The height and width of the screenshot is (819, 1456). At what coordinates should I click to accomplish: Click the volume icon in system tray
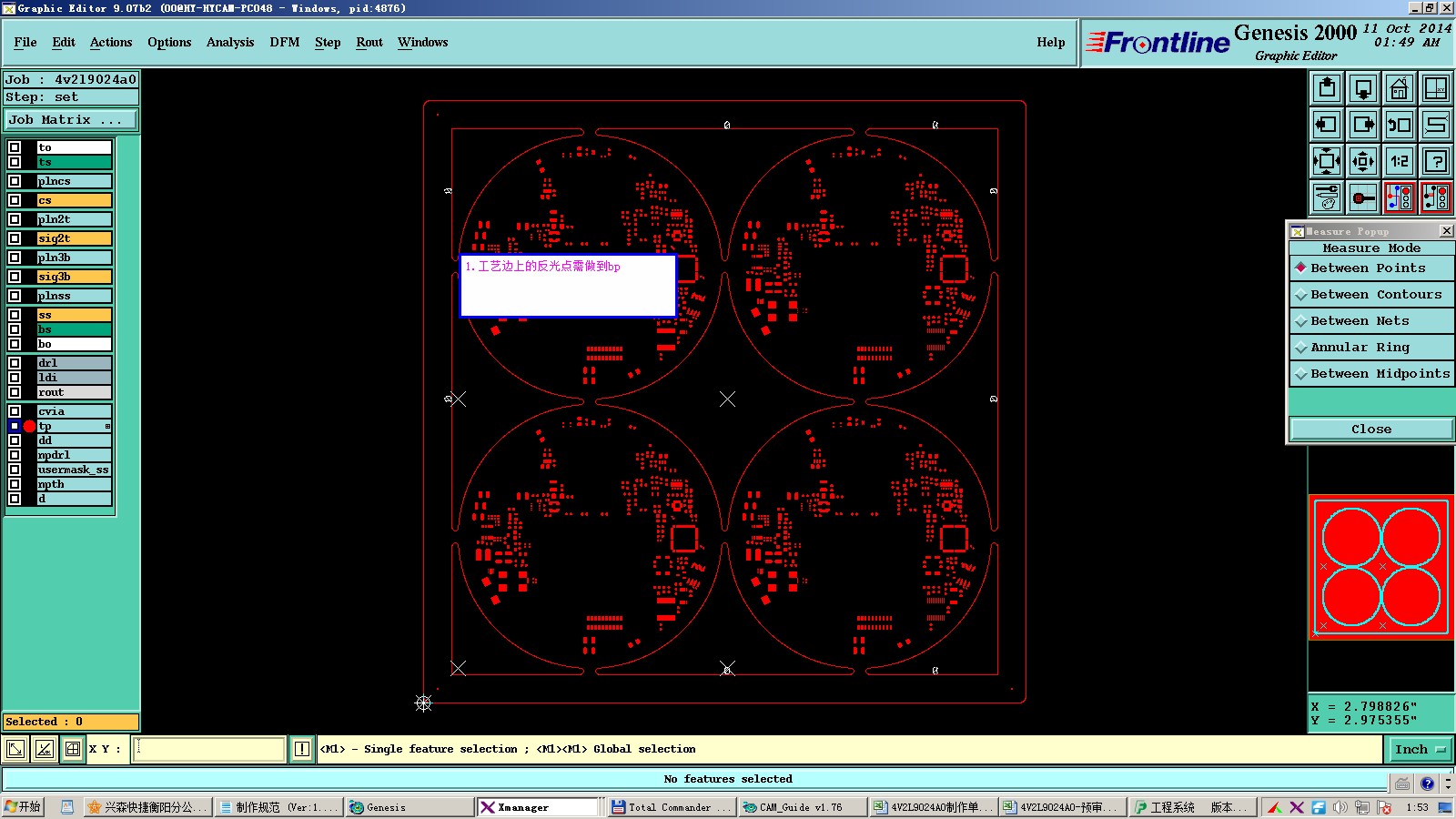pyautogui.click(x=1340, y=807)
